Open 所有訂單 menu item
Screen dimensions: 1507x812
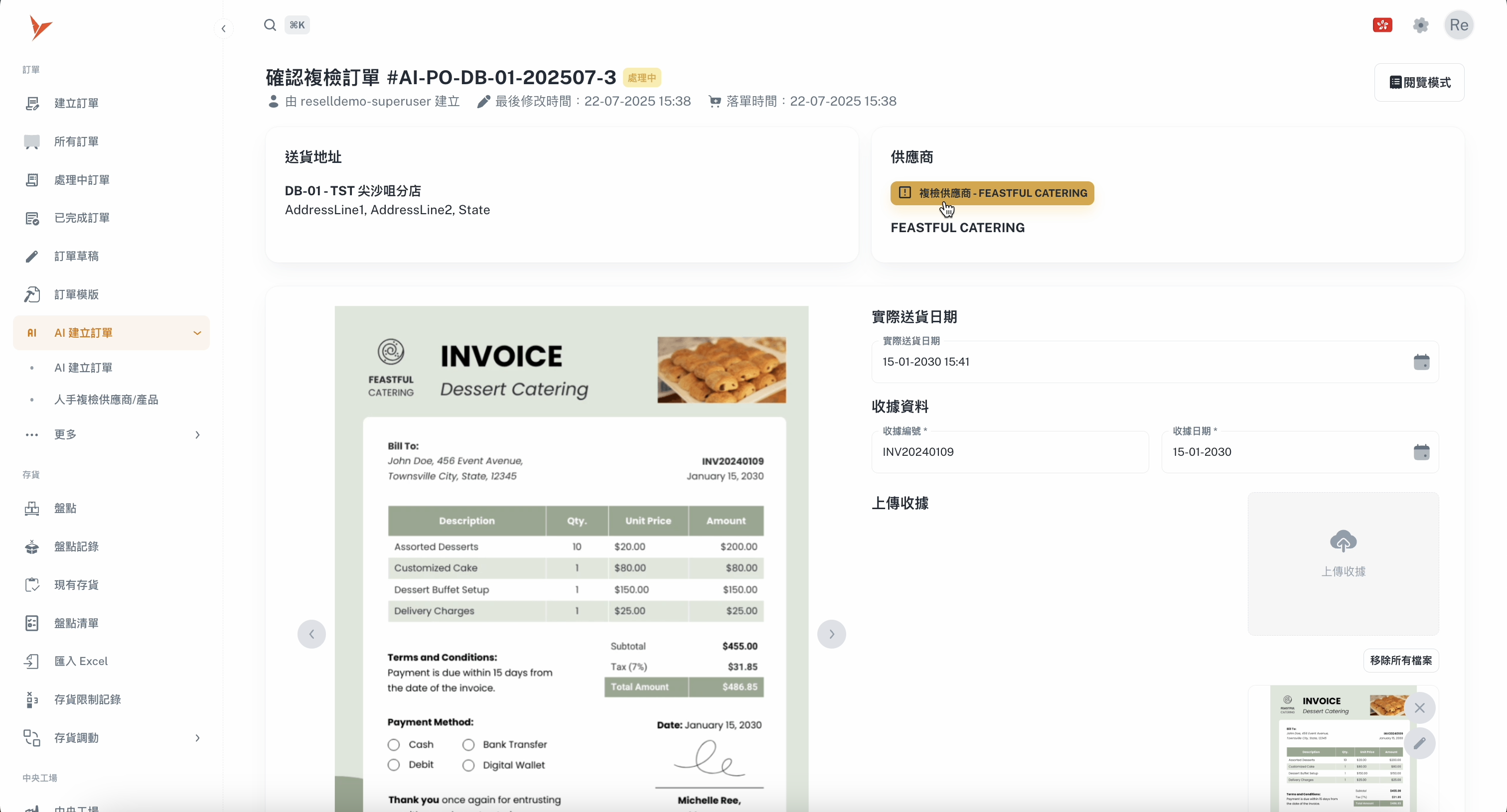[x=111, y=141]
